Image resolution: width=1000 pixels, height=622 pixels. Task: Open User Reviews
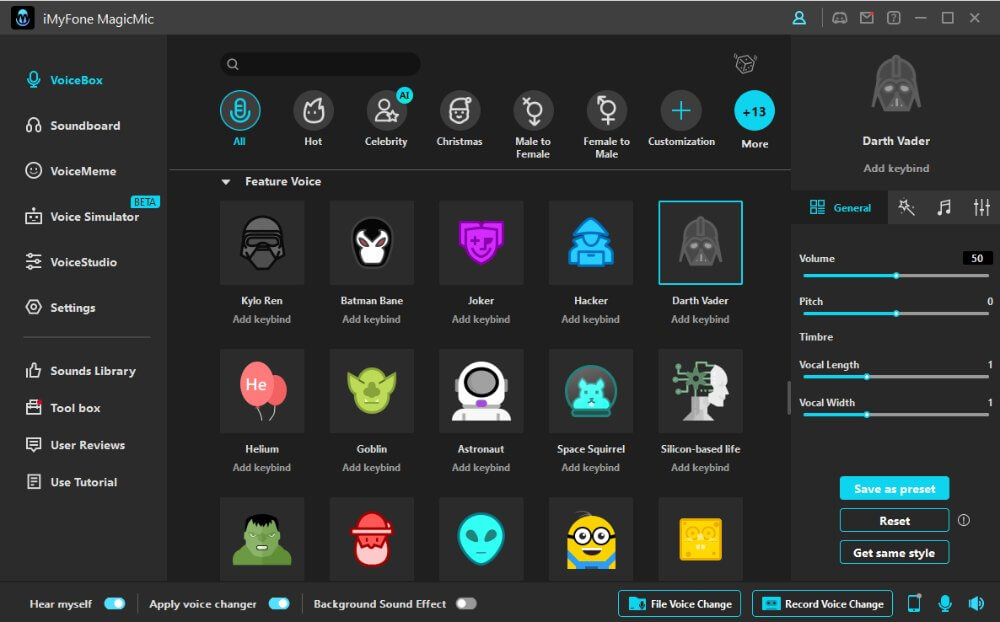click(75, 445)
